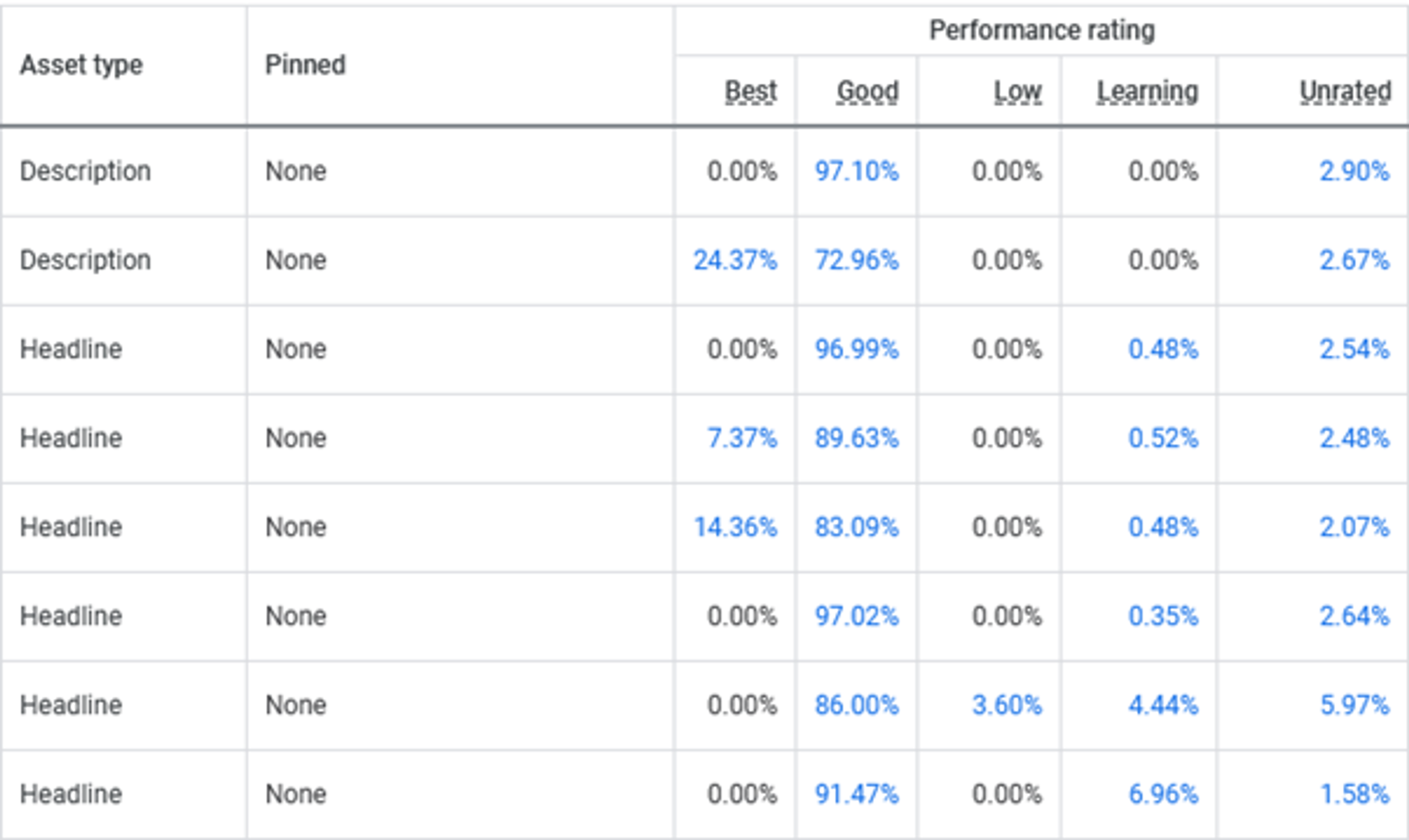Sort by the Best column header

pos(751,91)
